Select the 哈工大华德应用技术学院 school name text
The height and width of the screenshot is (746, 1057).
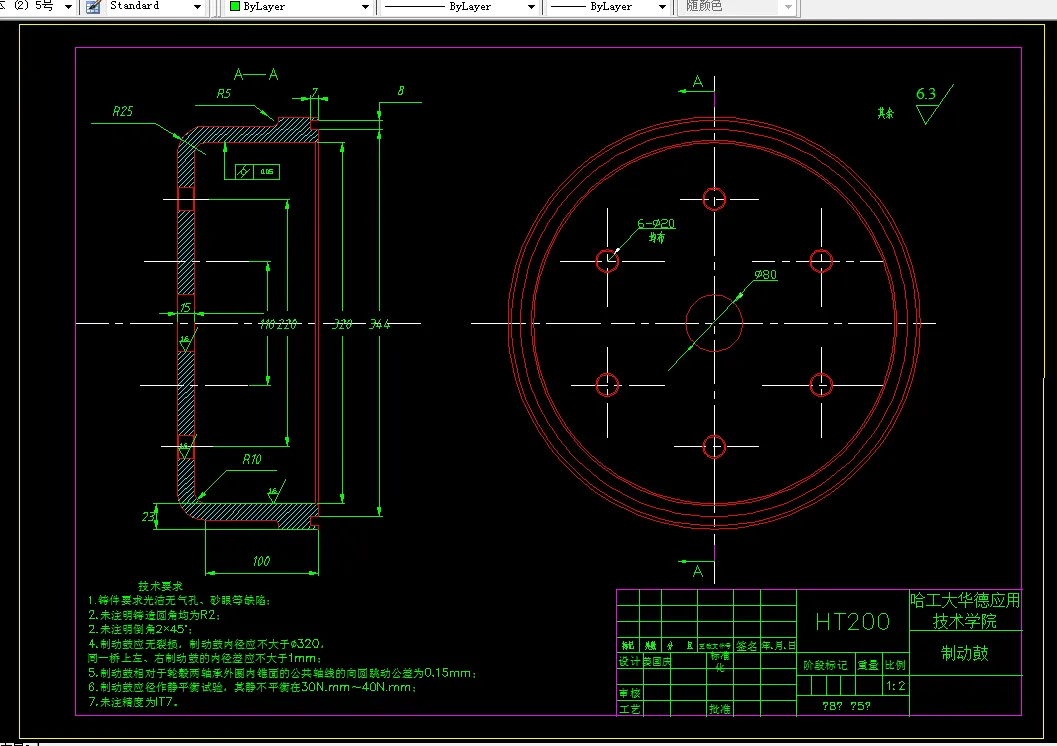965,611
